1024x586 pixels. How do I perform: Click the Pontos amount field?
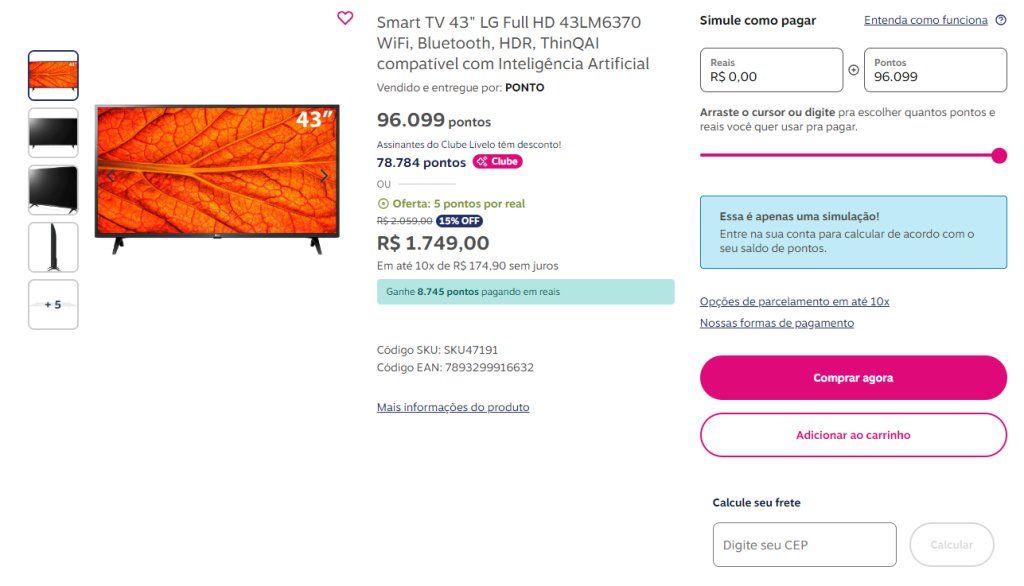pos(935,70)
